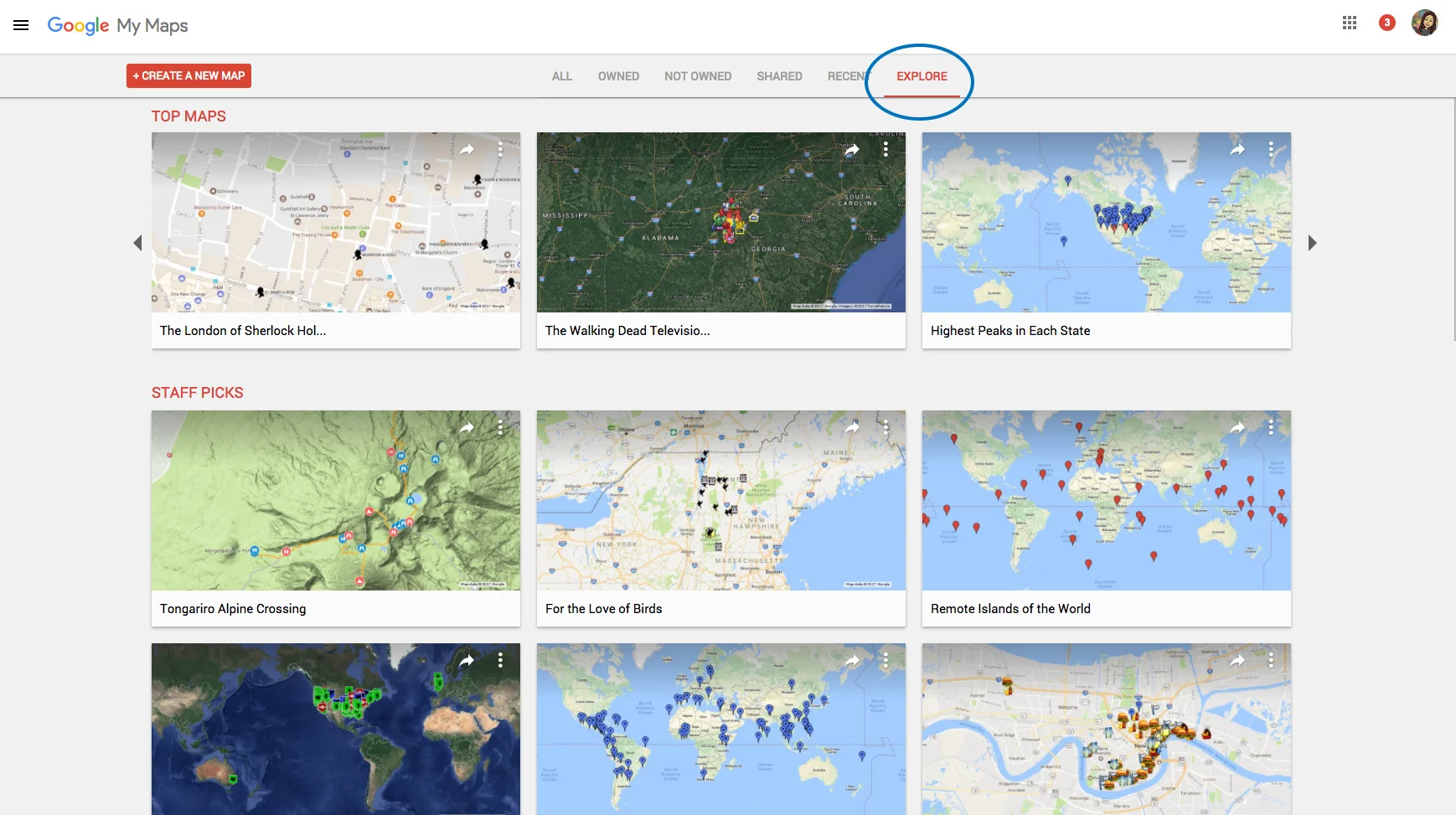Select the Explore tab

point(922,76)
